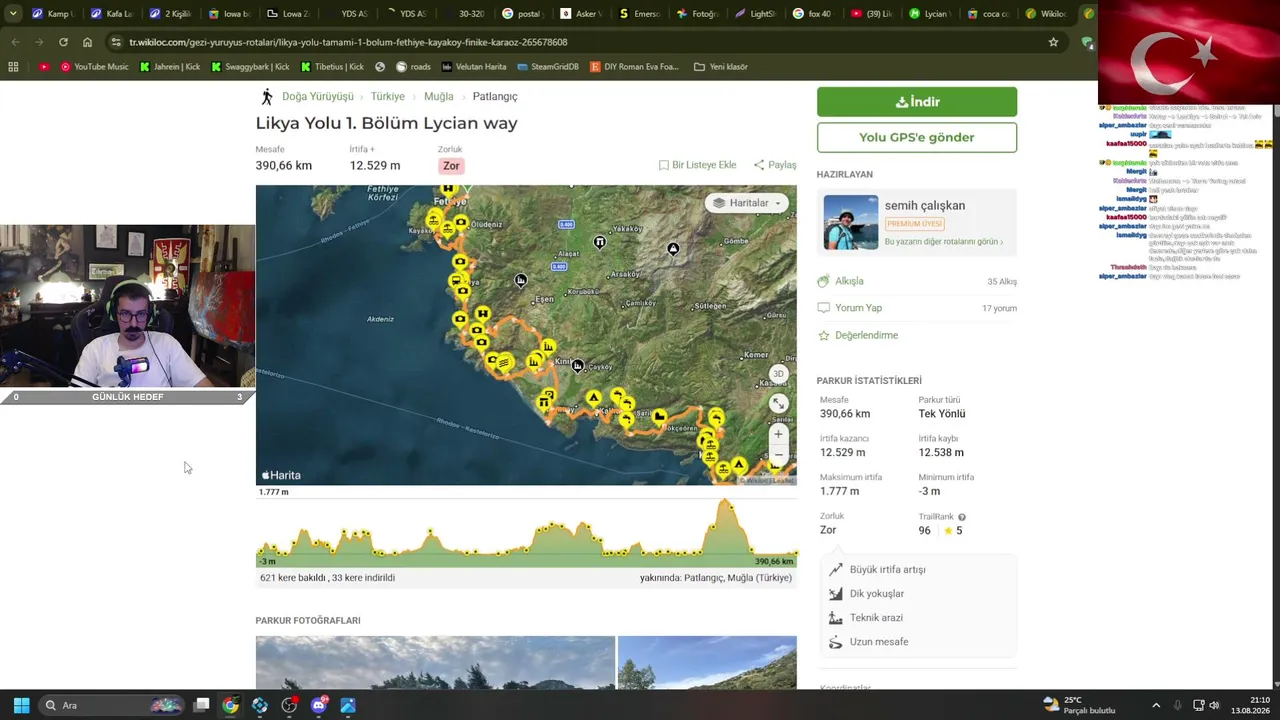Toggle the 3D map view
1280x720 pixels.
pyautogui.click(x=778, y=374)
